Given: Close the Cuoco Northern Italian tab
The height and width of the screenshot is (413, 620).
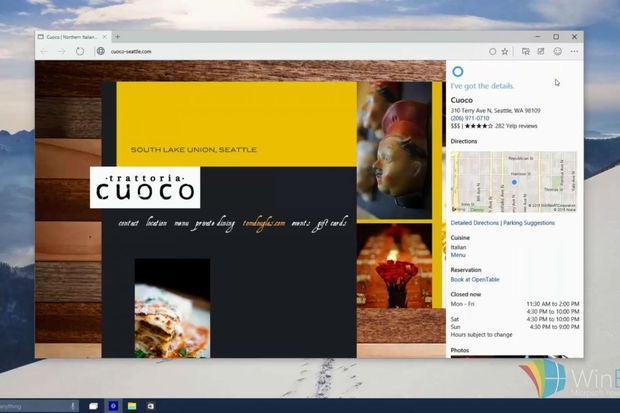Looking at the screenshot, I should 105,37.
